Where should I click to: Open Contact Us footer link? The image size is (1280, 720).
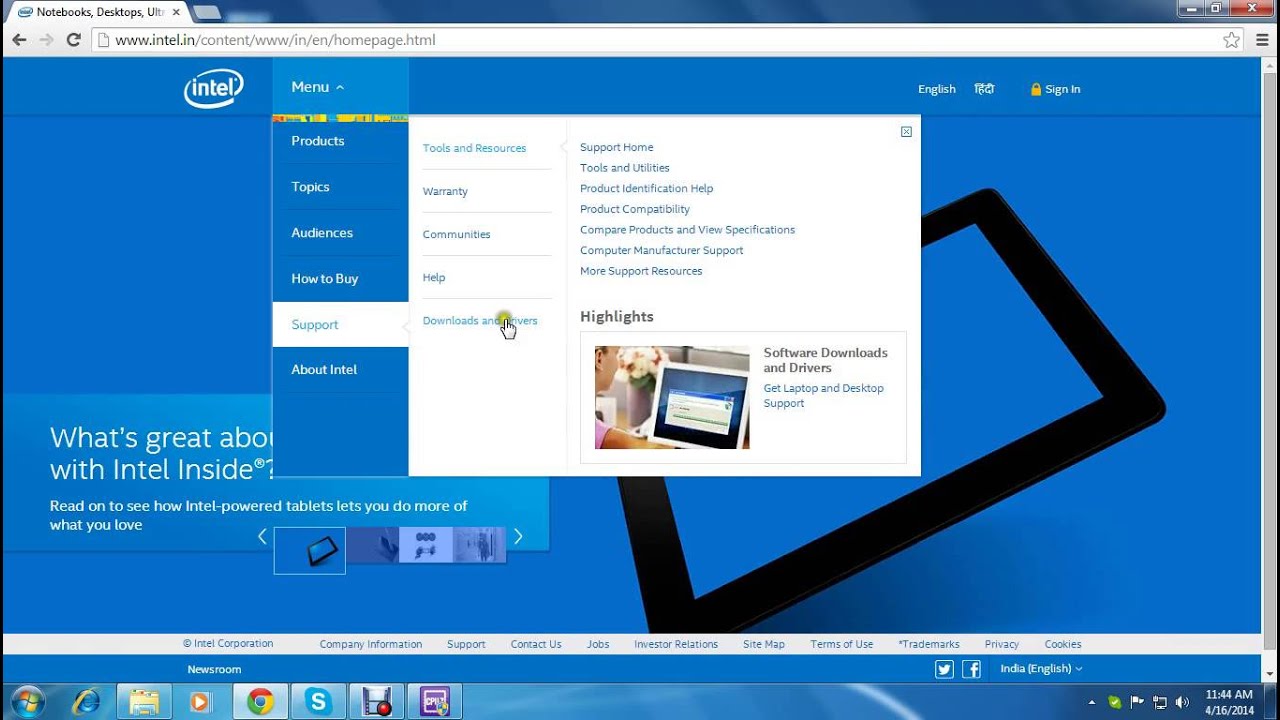536,644
